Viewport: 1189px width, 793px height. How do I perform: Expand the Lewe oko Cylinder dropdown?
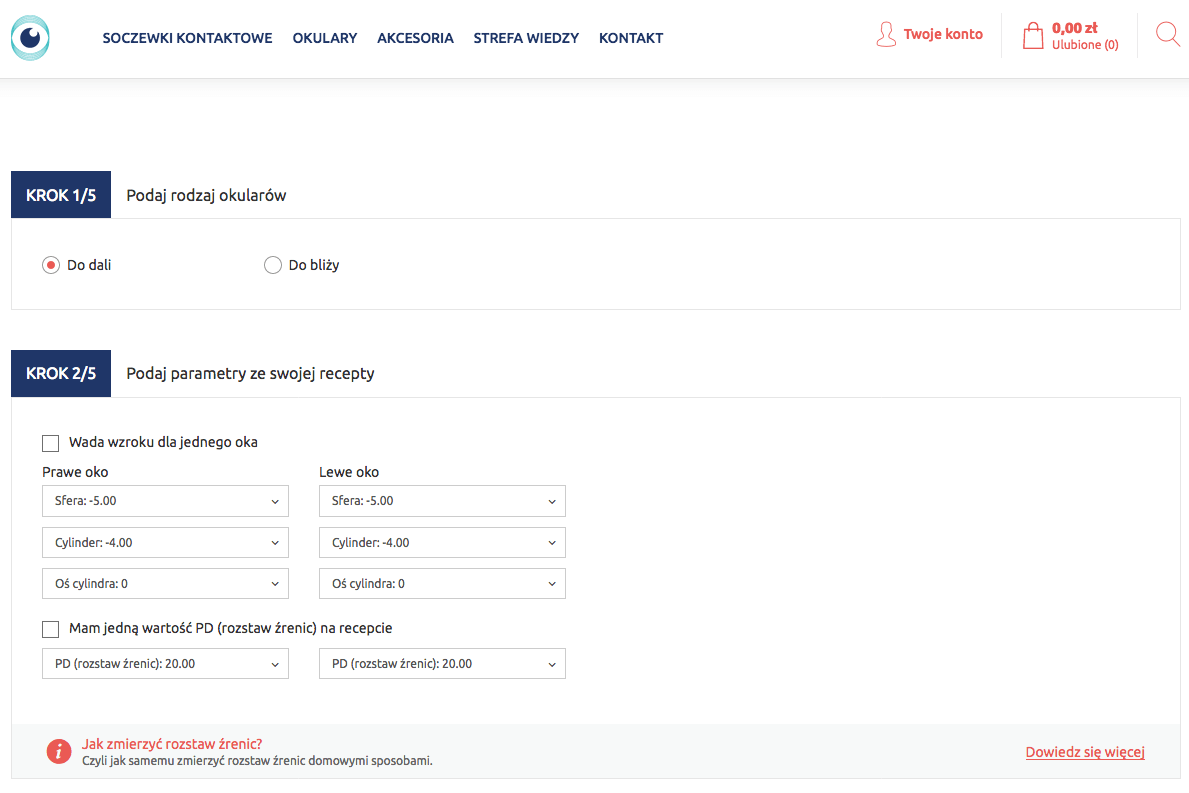click(442, 543)
